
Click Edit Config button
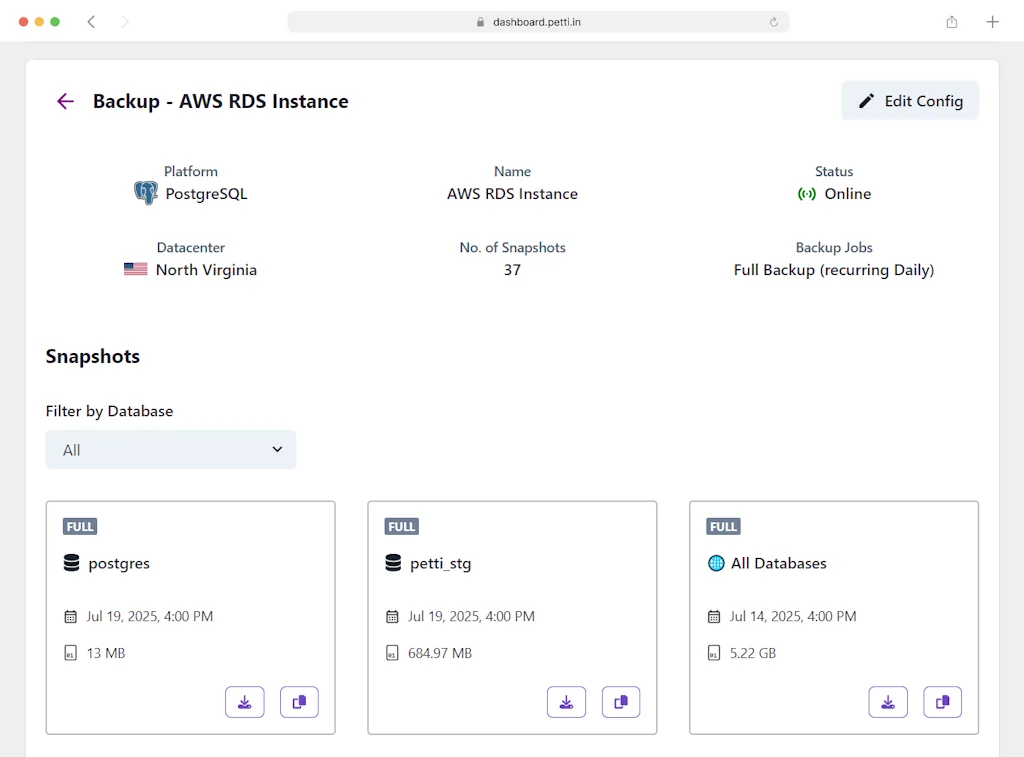point(910,101)
